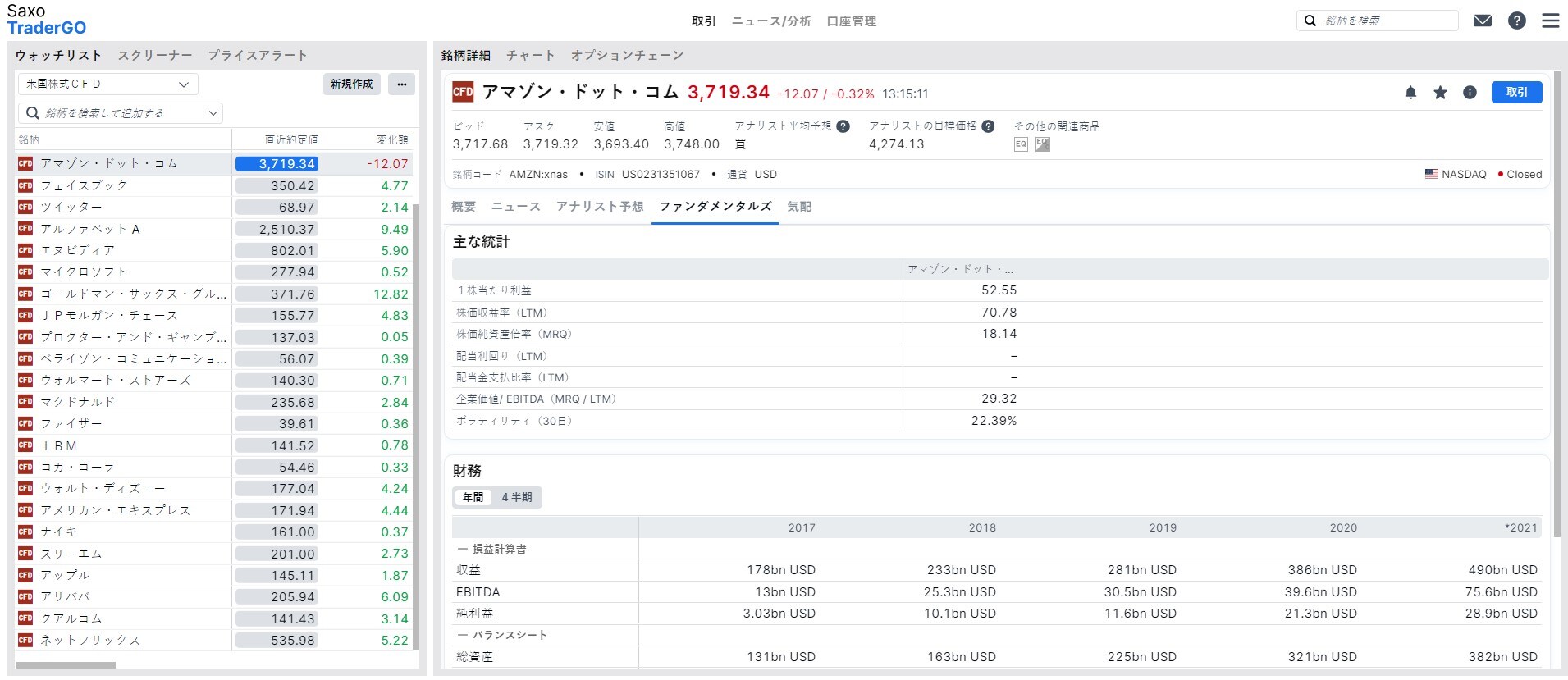Viewport: 1568px width, 680px height.
Task: Select the コカ・コーラ watchlist row
Action: (213, 467)
